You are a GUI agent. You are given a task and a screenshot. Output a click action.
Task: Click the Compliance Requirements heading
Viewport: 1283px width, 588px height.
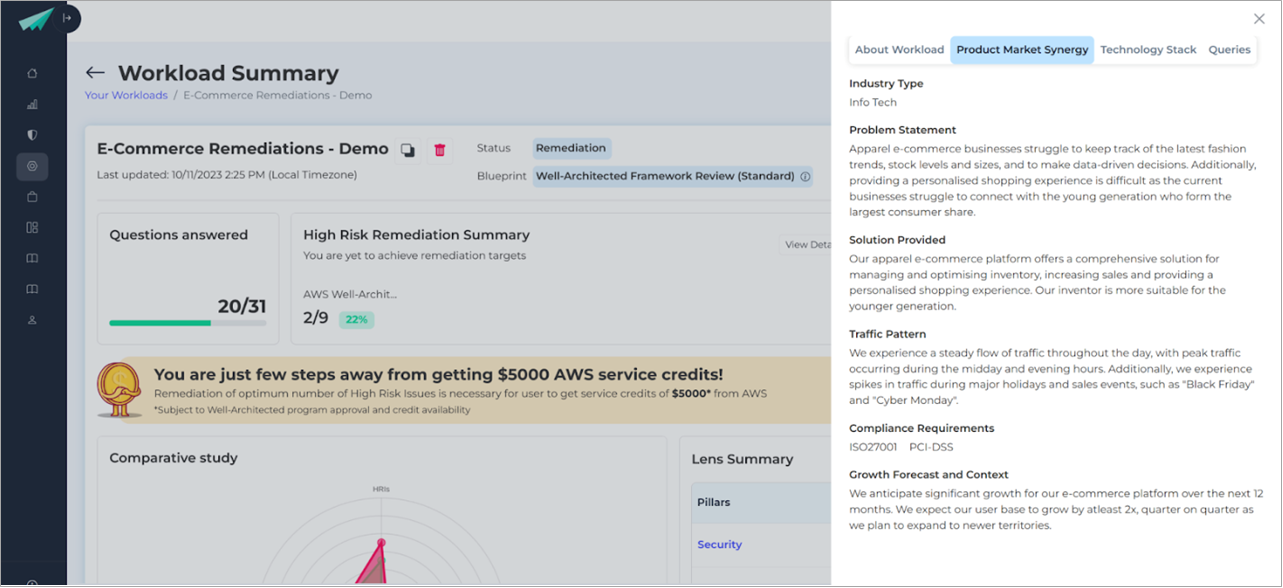(921, 428)
